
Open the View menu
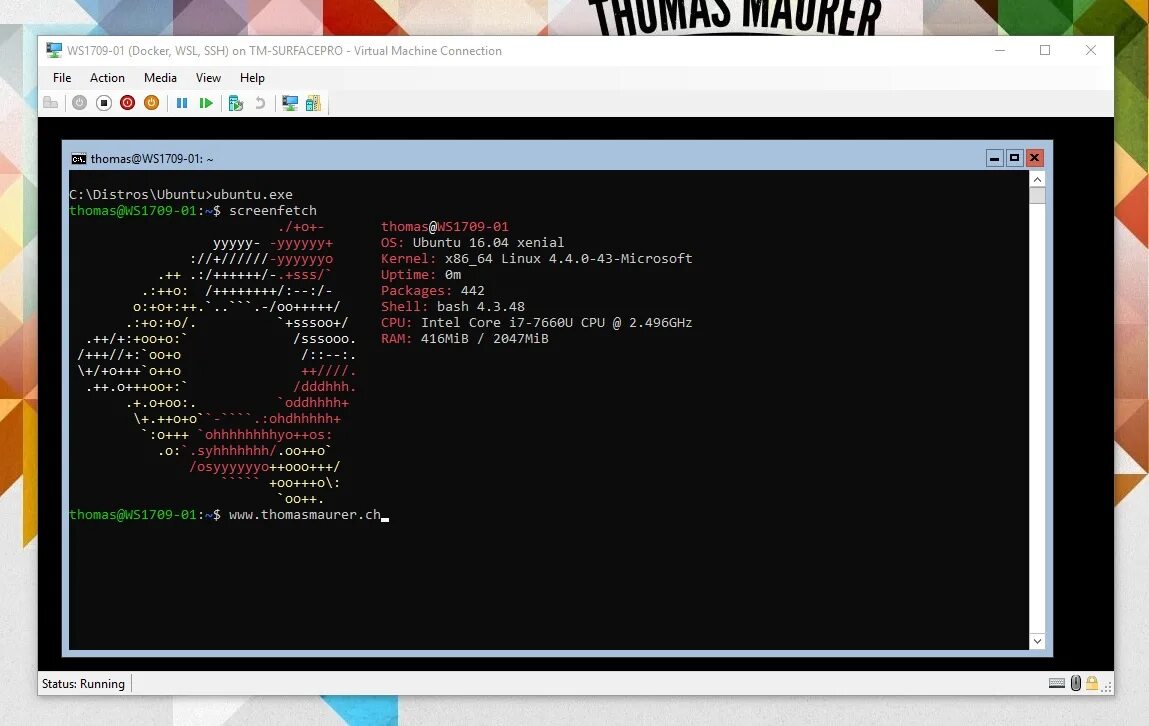[208, 78]
